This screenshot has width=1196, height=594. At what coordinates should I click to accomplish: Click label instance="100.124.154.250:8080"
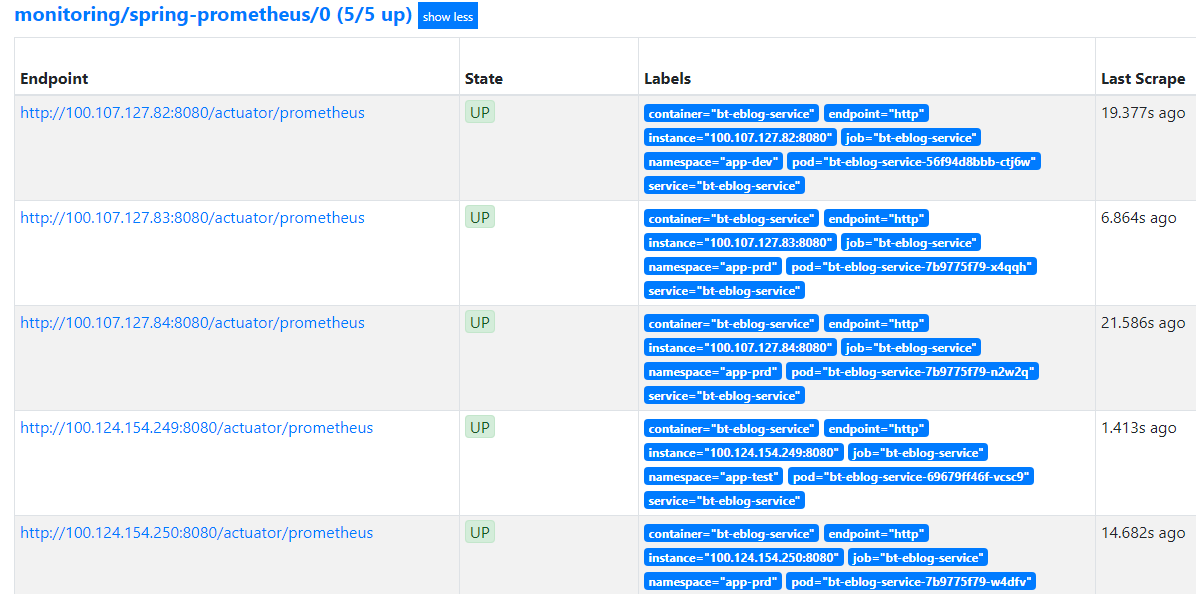coord(744,558)
